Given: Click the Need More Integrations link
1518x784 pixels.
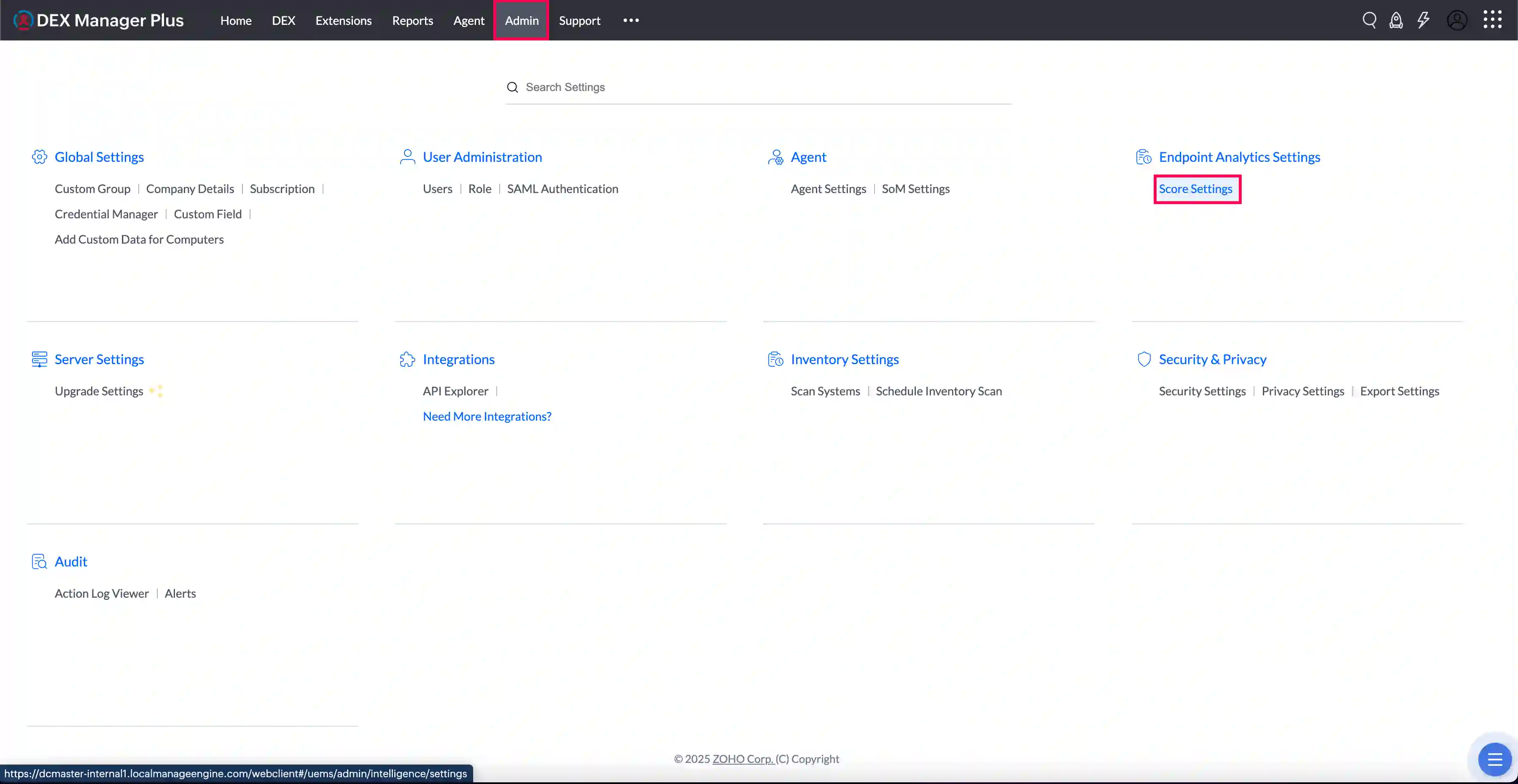Looking at the screenshot, I should tap(487, 416).
